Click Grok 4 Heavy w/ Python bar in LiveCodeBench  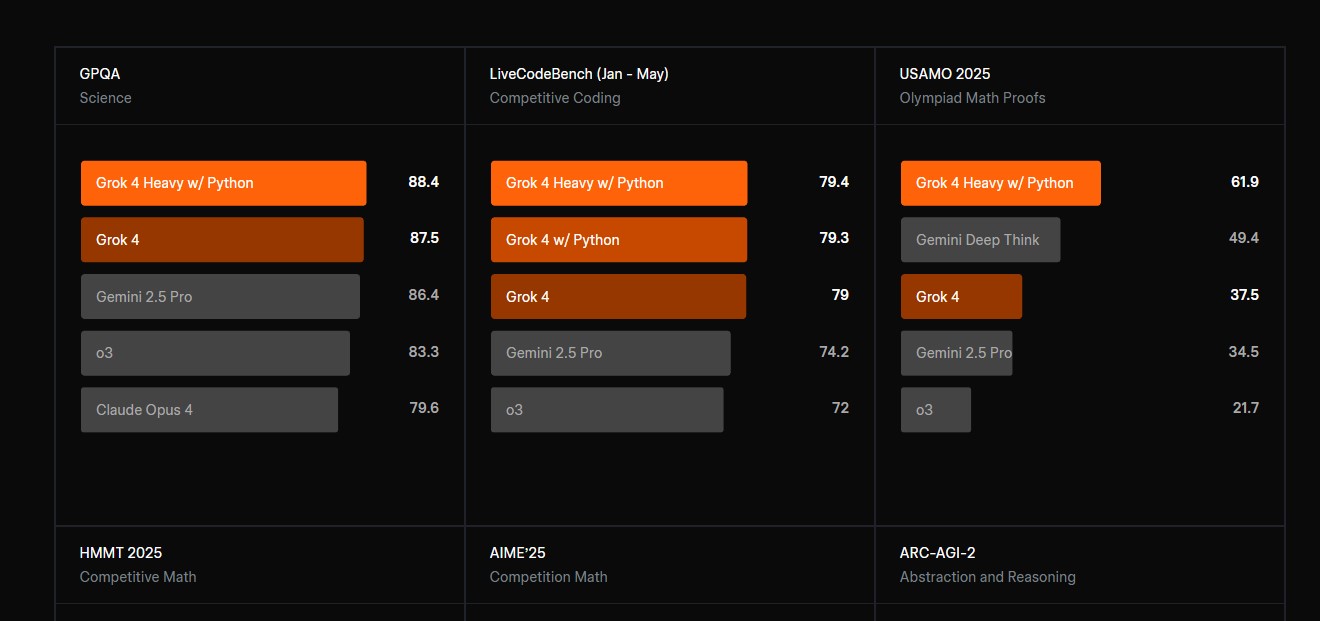[x=619, y=183]
